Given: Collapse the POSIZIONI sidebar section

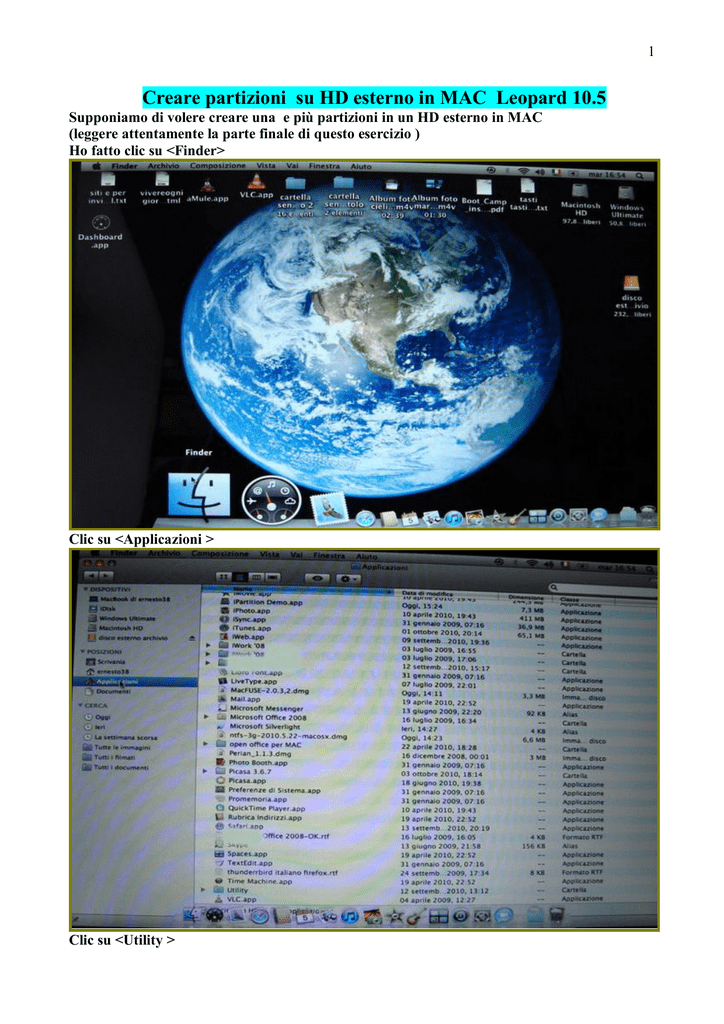Looking at the screenshot, I should [x=82, y=652].
